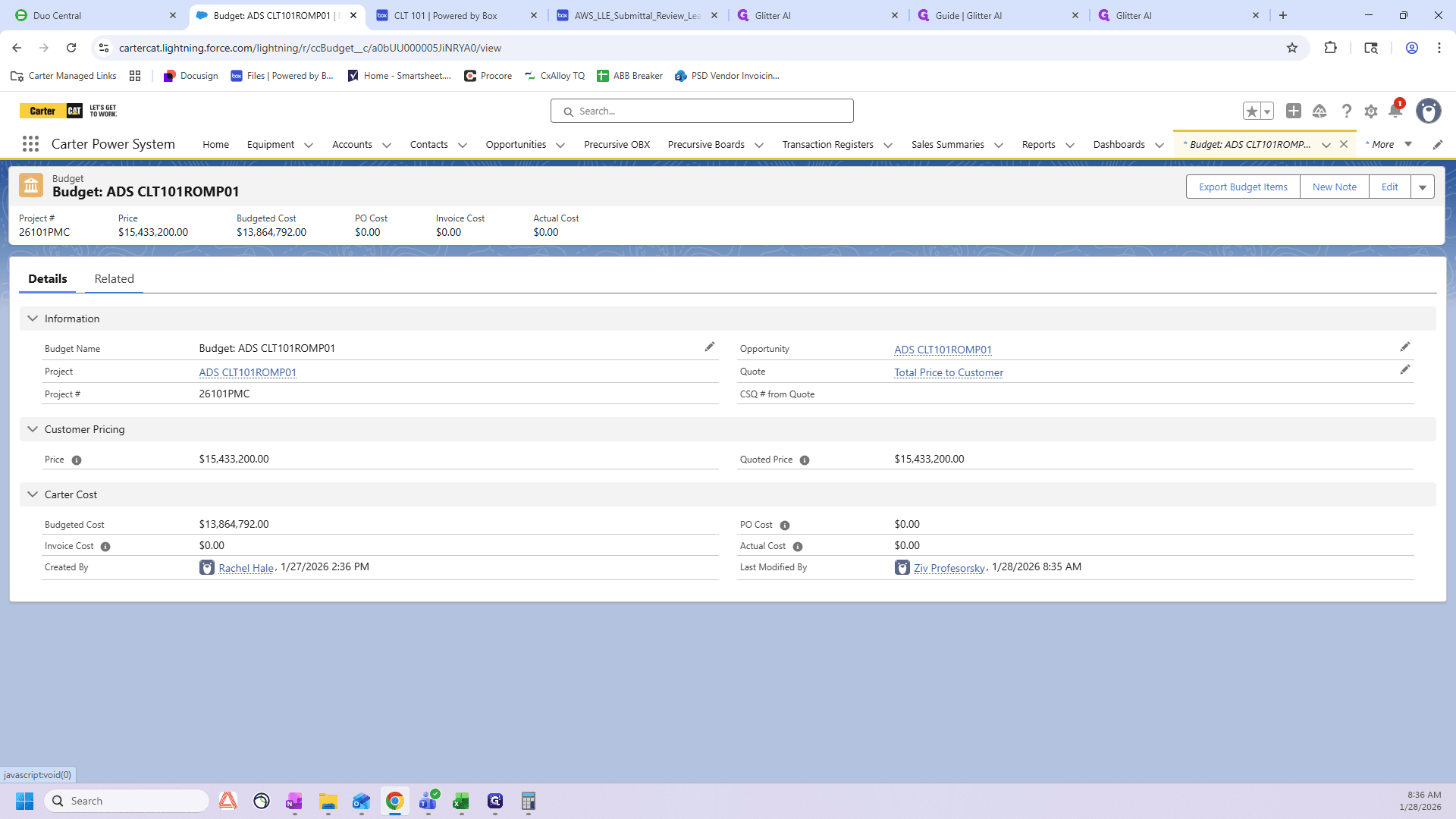This screenshot has width=1456, height=819.
Task: Open the user profile avatar
Action: pyautogui.click(x=1429, y=111)
